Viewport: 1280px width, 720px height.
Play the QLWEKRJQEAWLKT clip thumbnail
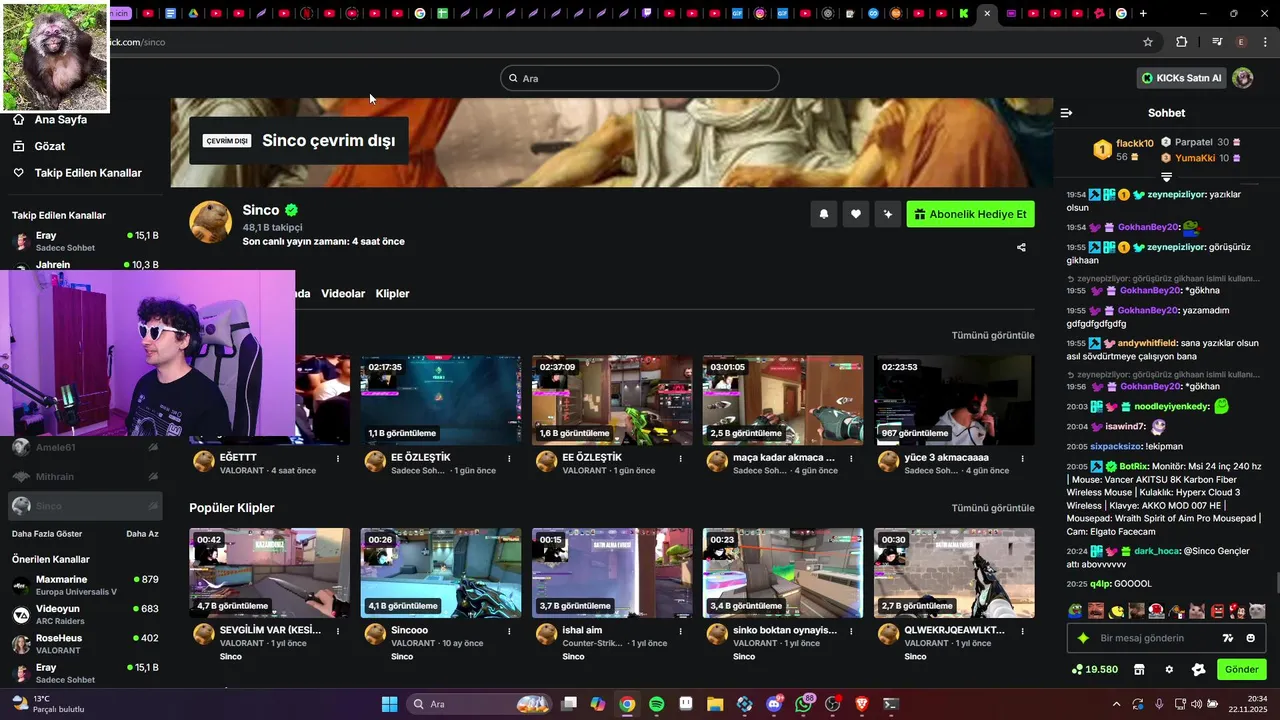click(x=954, y=573)
